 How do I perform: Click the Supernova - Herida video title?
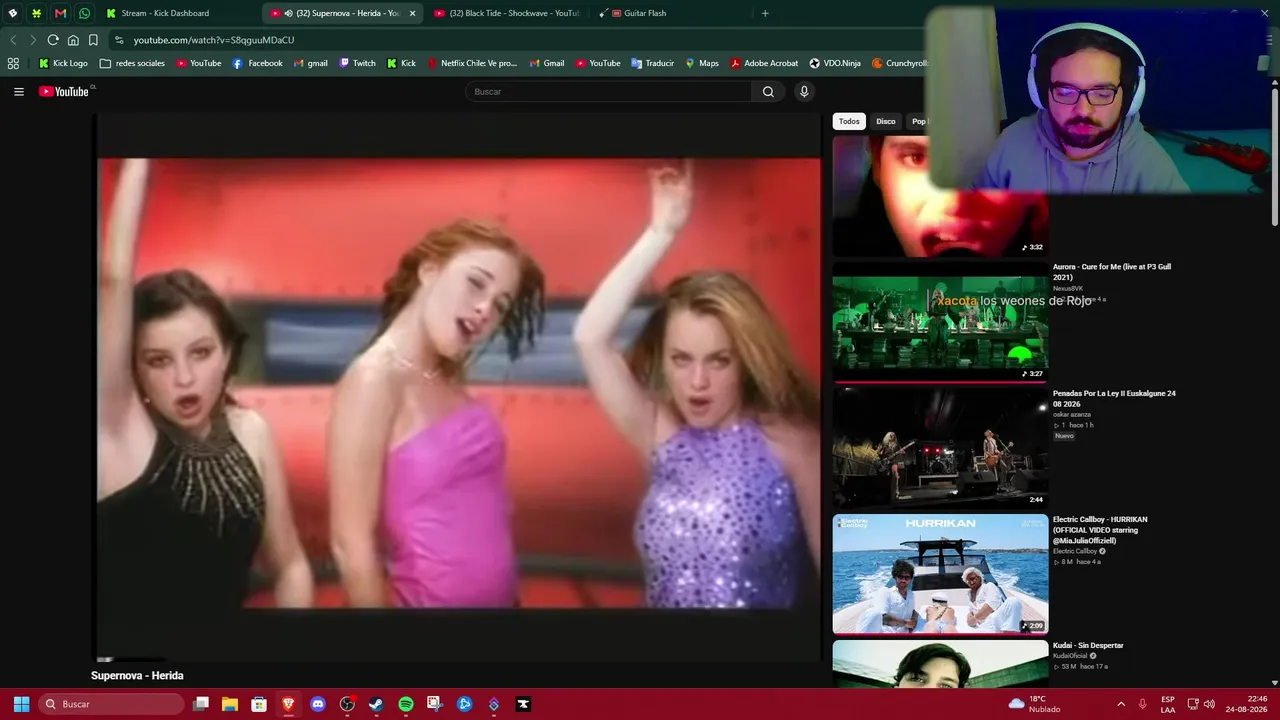click(137, 676)
